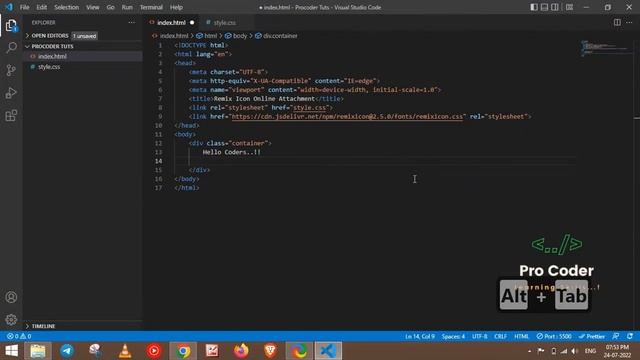
Task: Change indentation via Spaces: 4
Action: click(453, 336)
